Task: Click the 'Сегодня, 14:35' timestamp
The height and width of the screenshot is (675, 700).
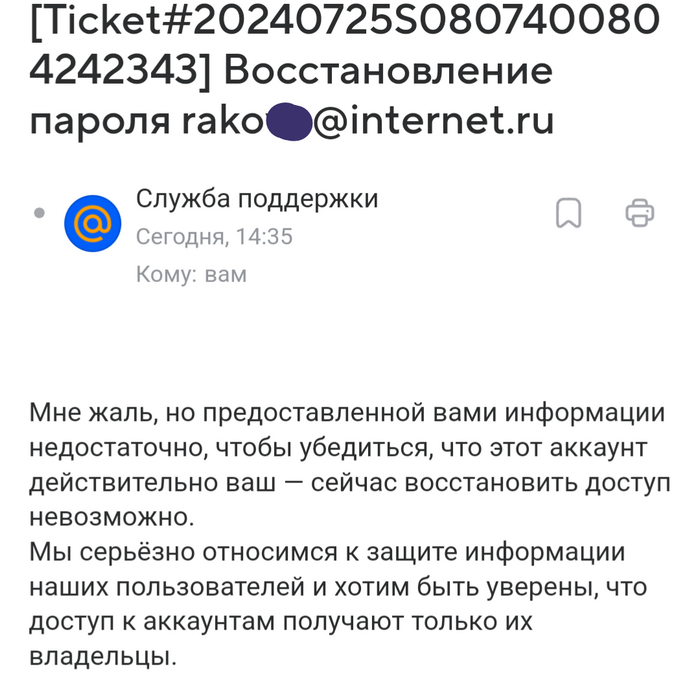Action: click(x=214, y=237)
